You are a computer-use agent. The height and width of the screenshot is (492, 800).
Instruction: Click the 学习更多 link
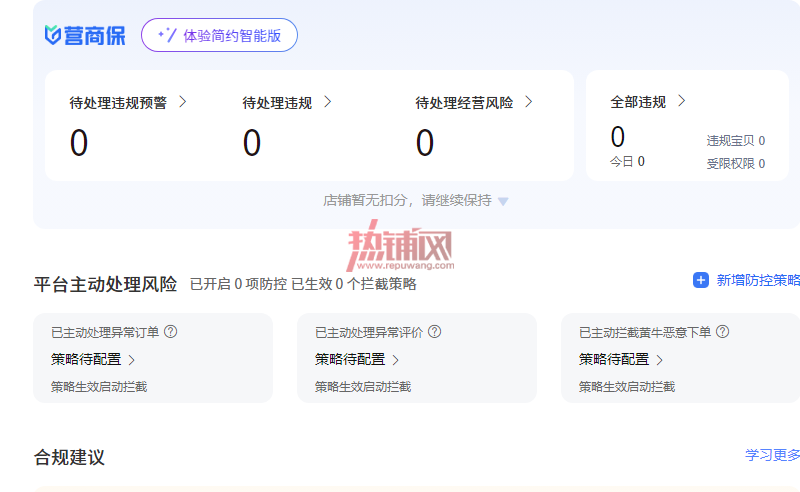pos(772,455)
